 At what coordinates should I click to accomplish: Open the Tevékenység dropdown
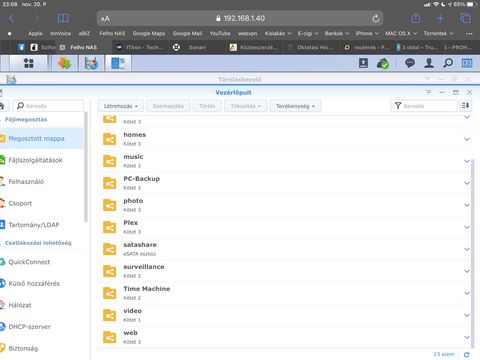(x=295, y=106)
